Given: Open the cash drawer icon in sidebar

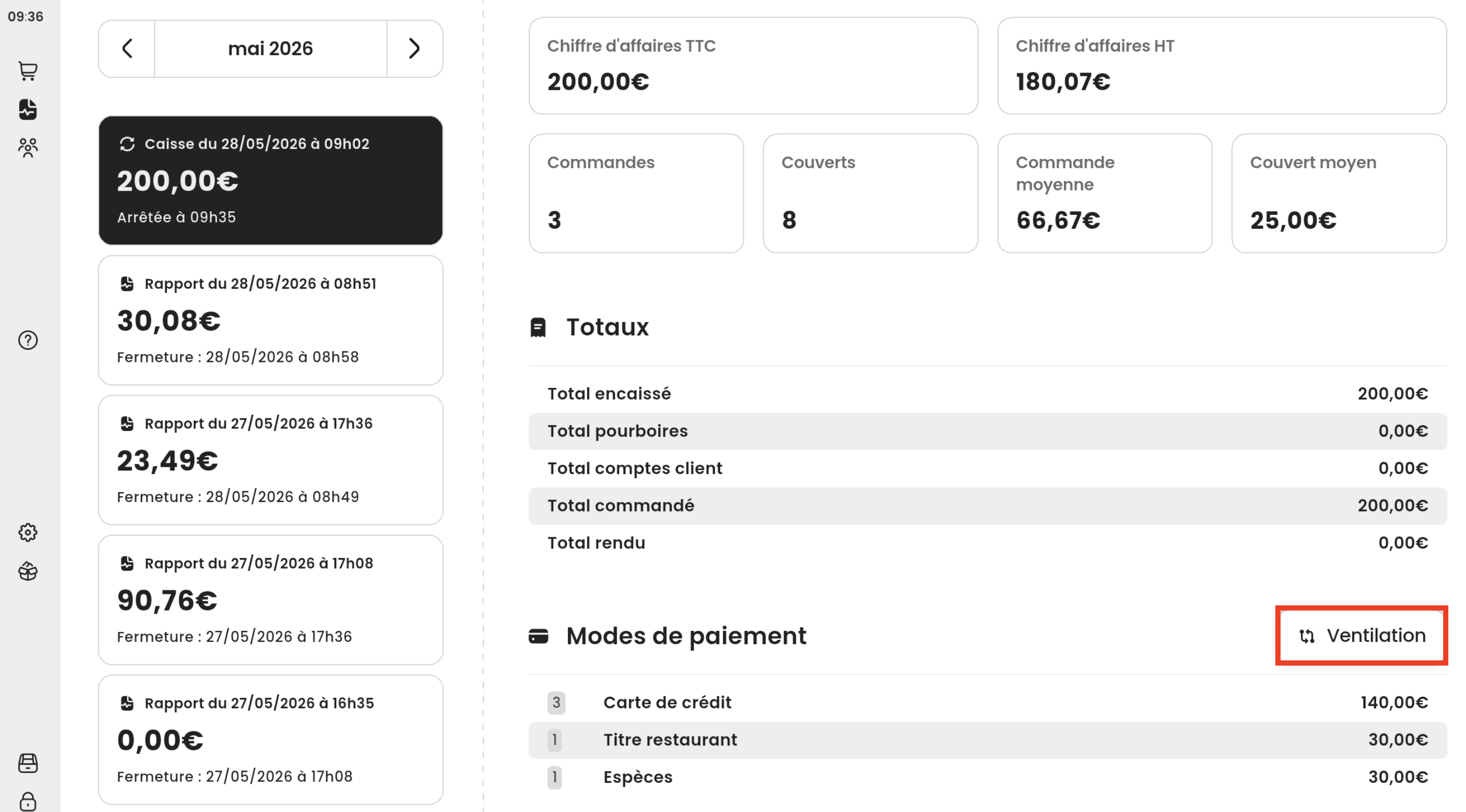Looking at the screenshot, I should click(x=28, y=763).
